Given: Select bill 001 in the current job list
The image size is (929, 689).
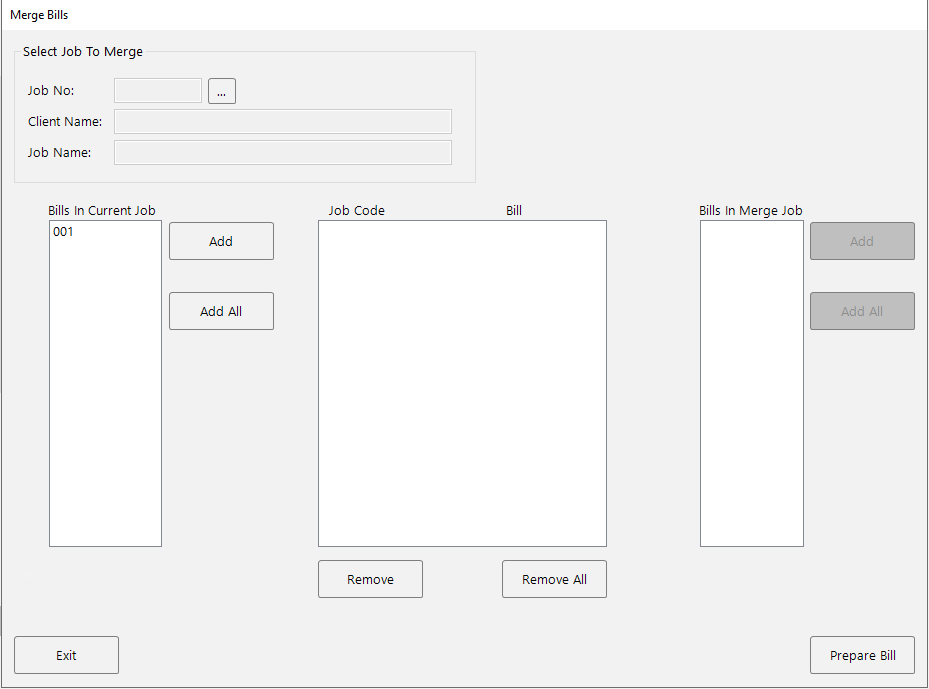Looking at the screenshot, I should click(x=64, y=232).
